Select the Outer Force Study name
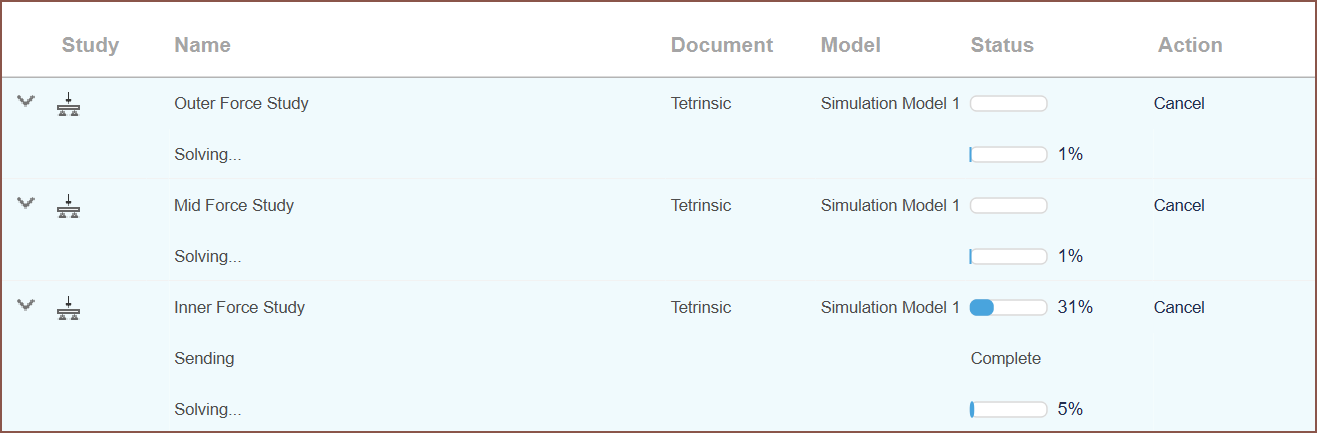1317x433 pixels. 241,103
